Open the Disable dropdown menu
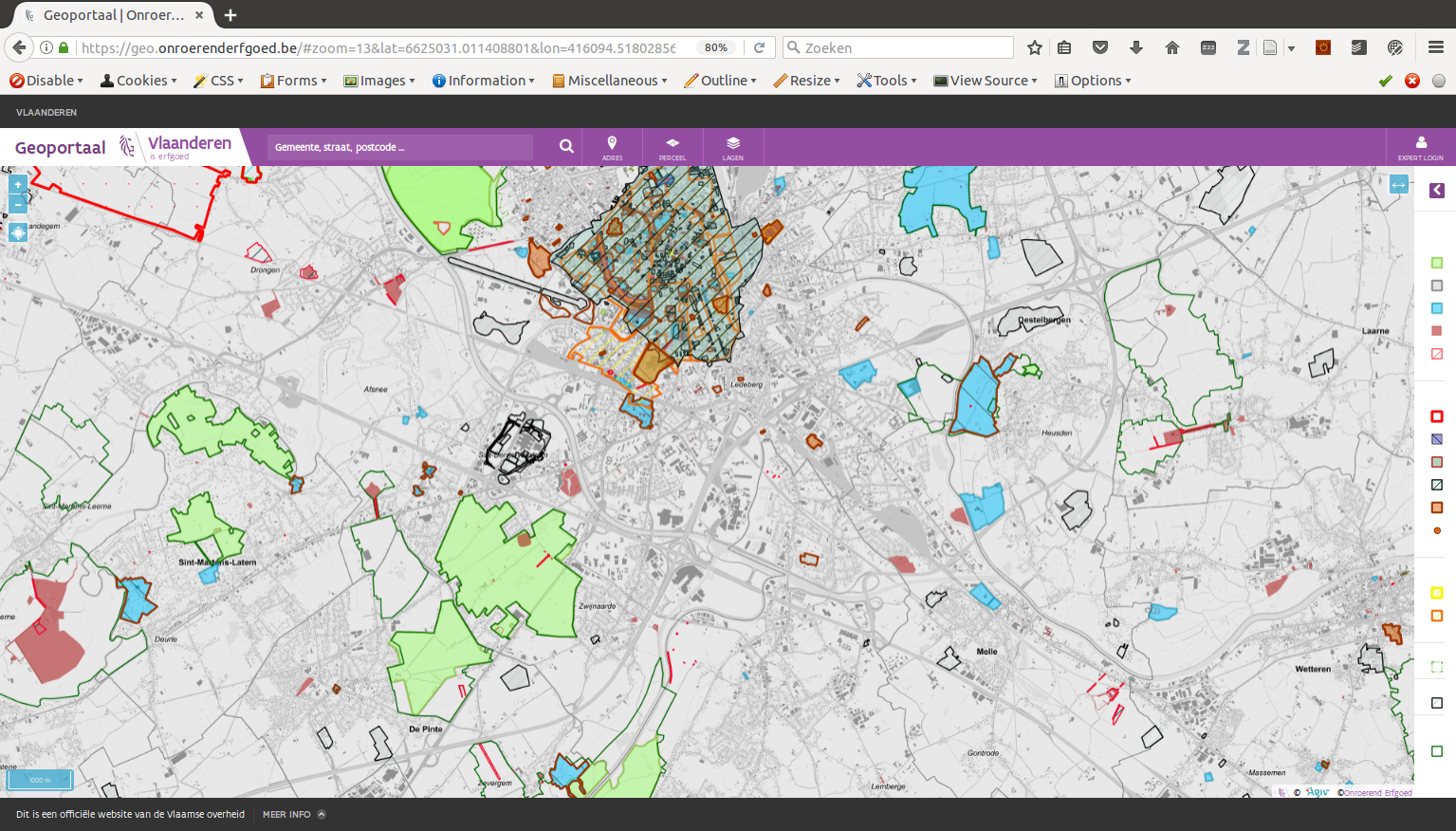1456x831 pixels. pyautogui.click(x=46, y=81)
